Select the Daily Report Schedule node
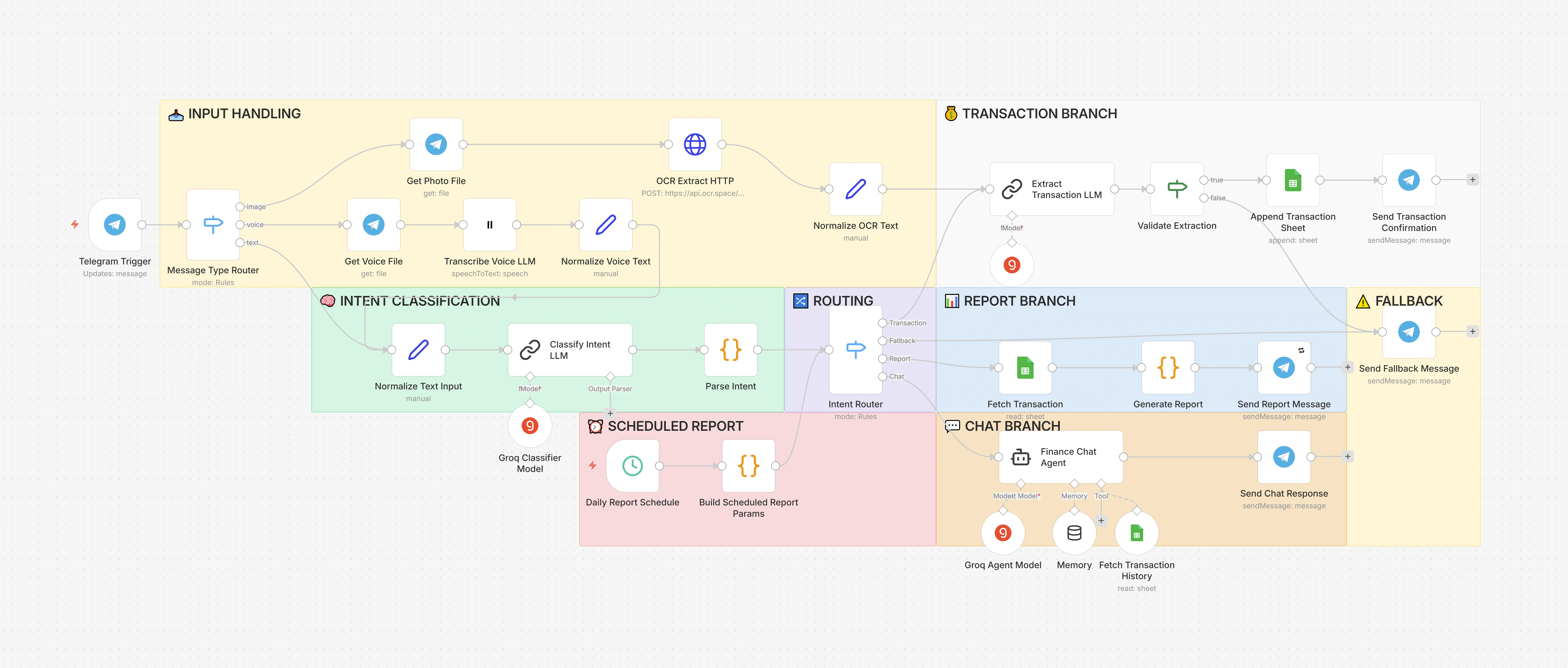This screenshot has height=668, width=1568. click(632, 466)
